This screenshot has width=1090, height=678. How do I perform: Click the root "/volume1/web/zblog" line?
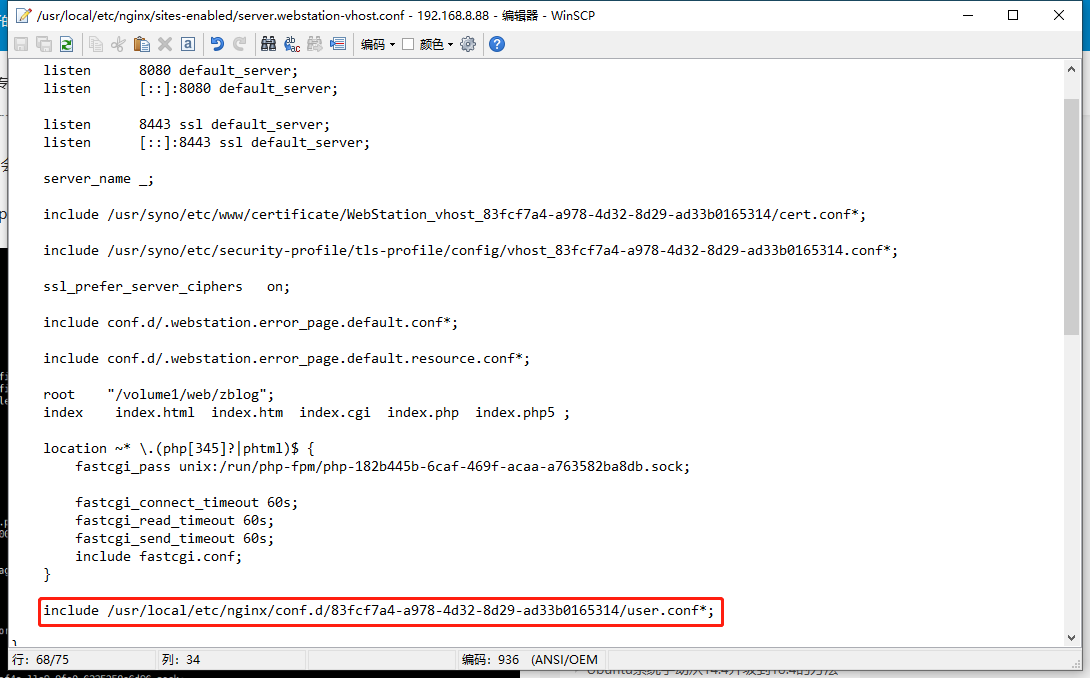(158, 394)
